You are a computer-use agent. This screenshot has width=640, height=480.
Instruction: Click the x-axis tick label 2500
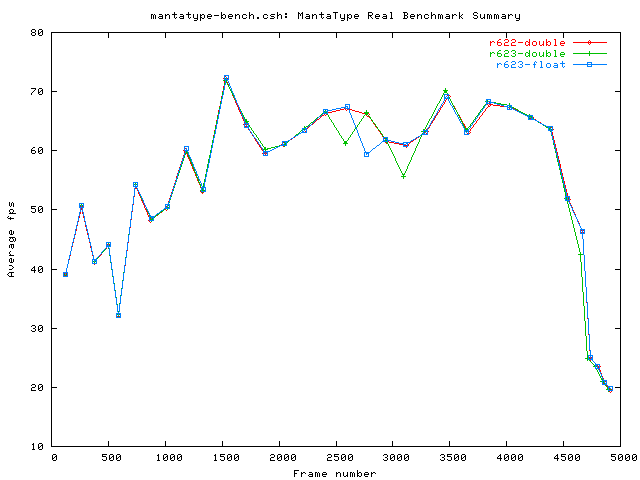[x=340, y=458]
